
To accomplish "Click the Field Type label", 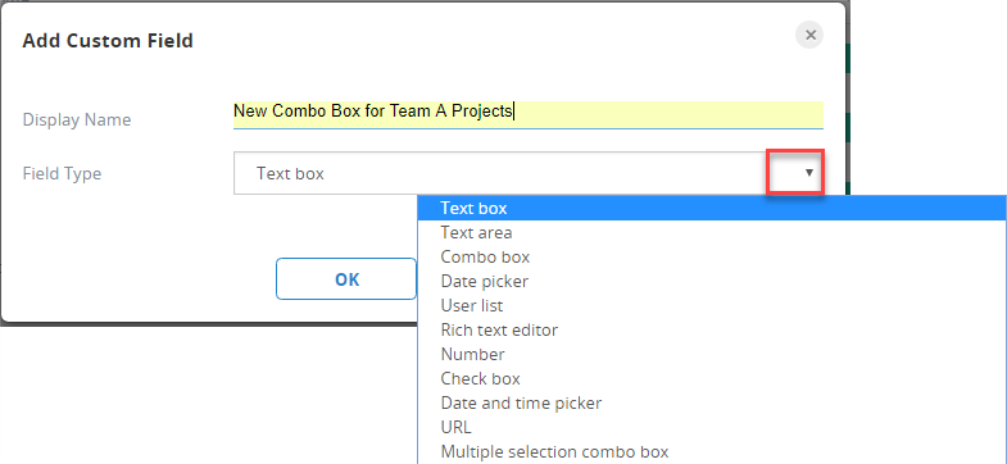I will tap(62, 173).
